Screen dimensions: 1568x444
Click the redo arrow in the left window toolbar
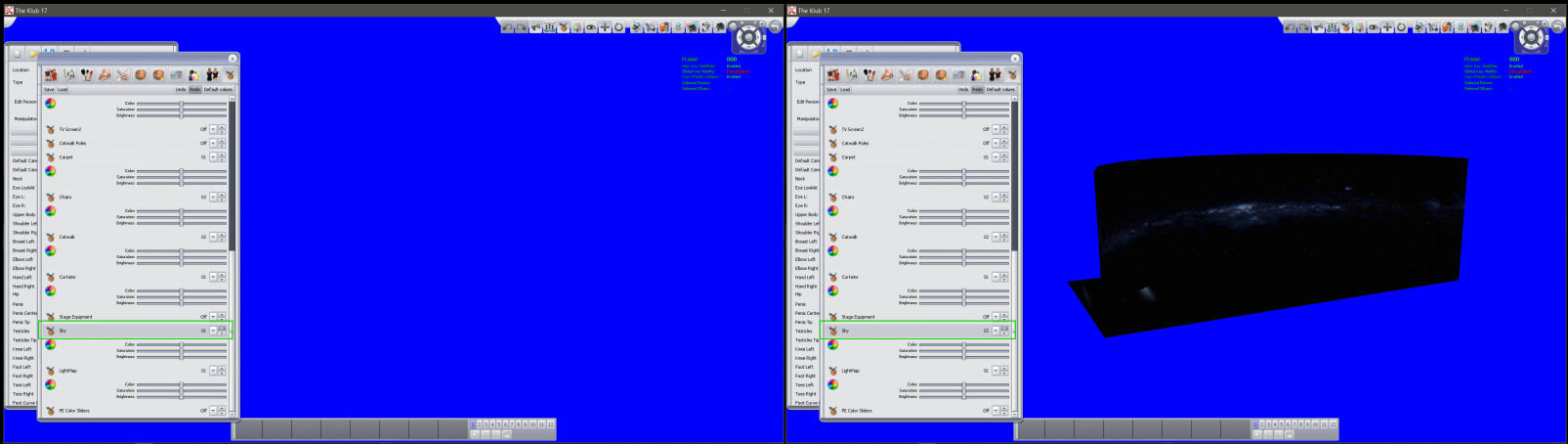tap(522, 27)
